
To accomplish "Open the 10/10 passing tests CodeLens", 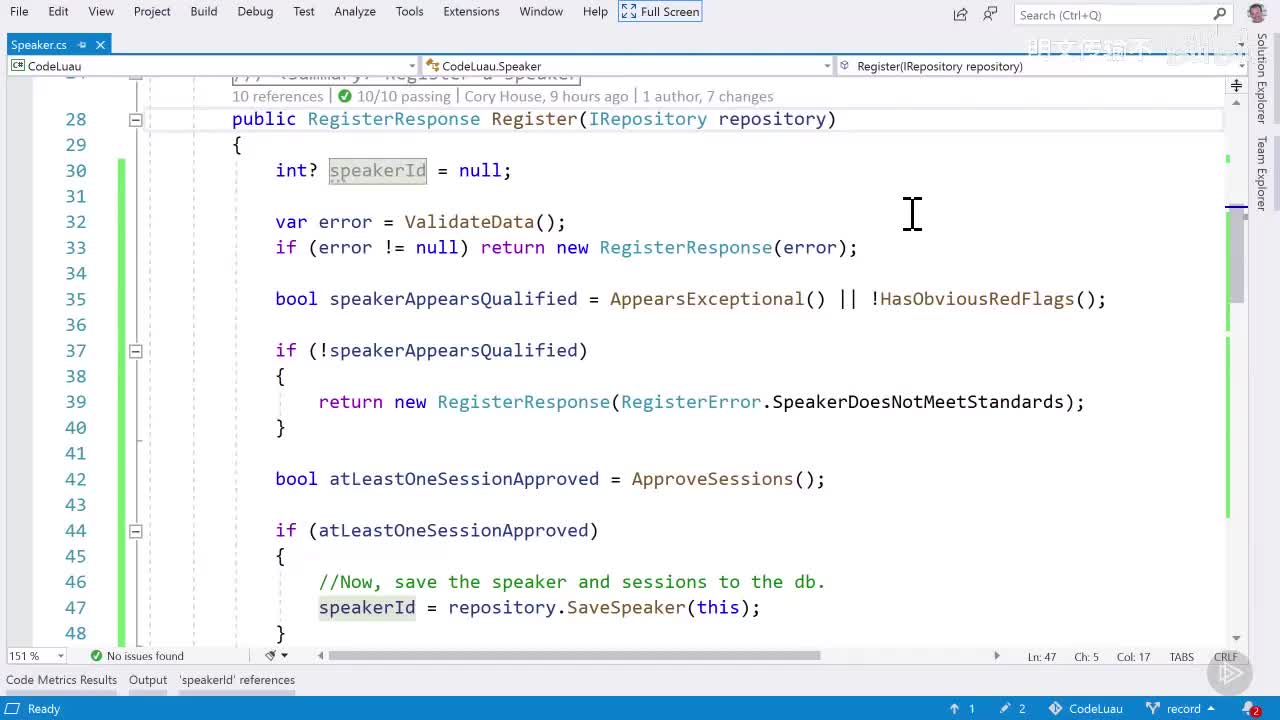I will coord(394,96).
